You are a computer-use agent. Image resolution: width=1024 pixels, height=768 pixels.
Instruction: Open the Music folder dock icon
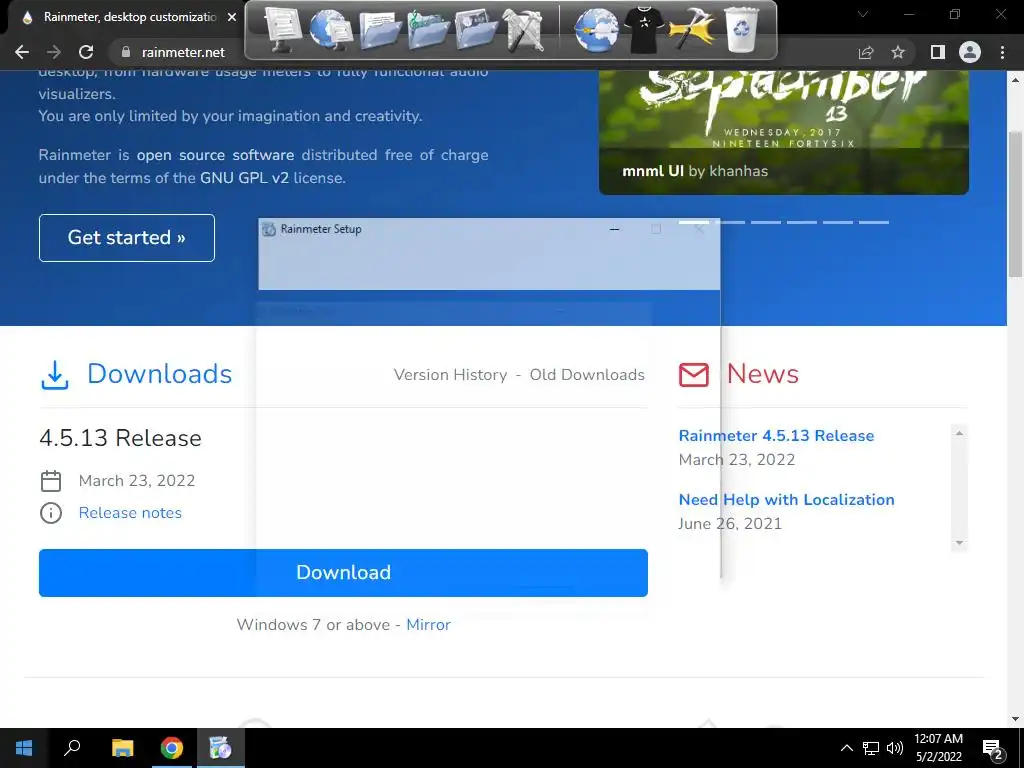(428, 31)
